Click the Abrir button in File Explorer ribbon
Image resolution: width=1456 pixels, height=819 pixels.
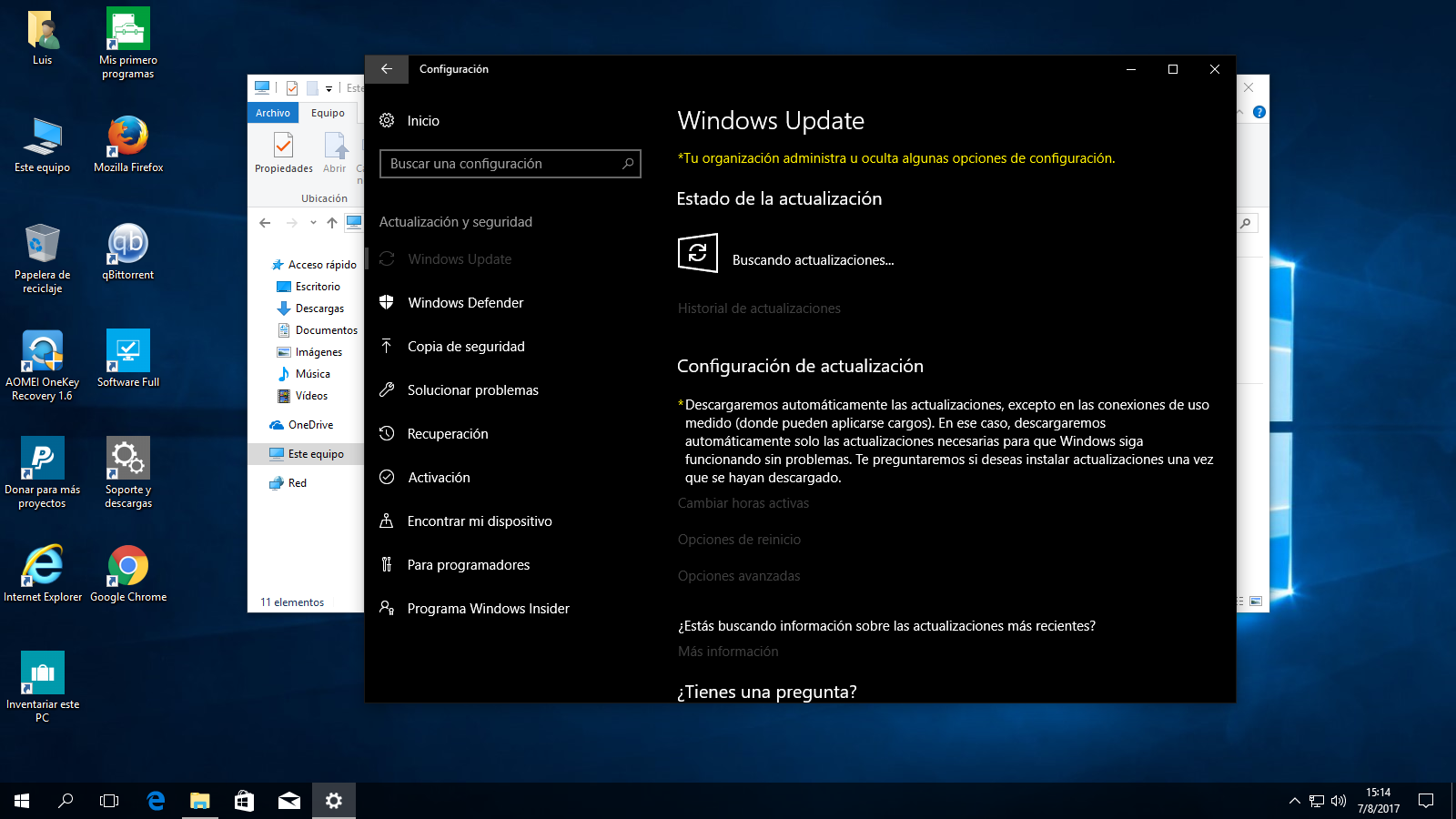[x=335, y=152]
